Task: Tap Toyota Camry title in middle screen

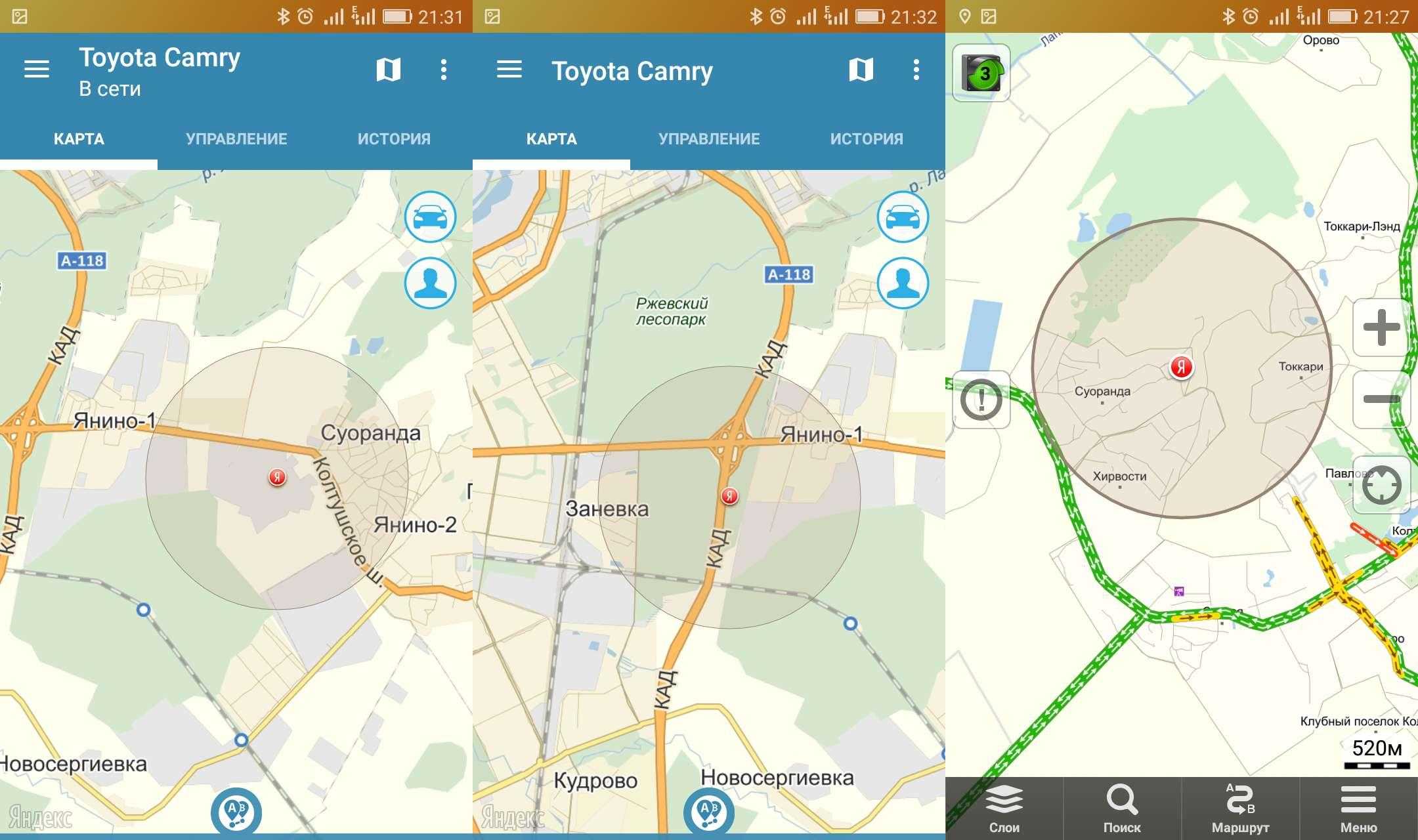Action: point(632,71)
